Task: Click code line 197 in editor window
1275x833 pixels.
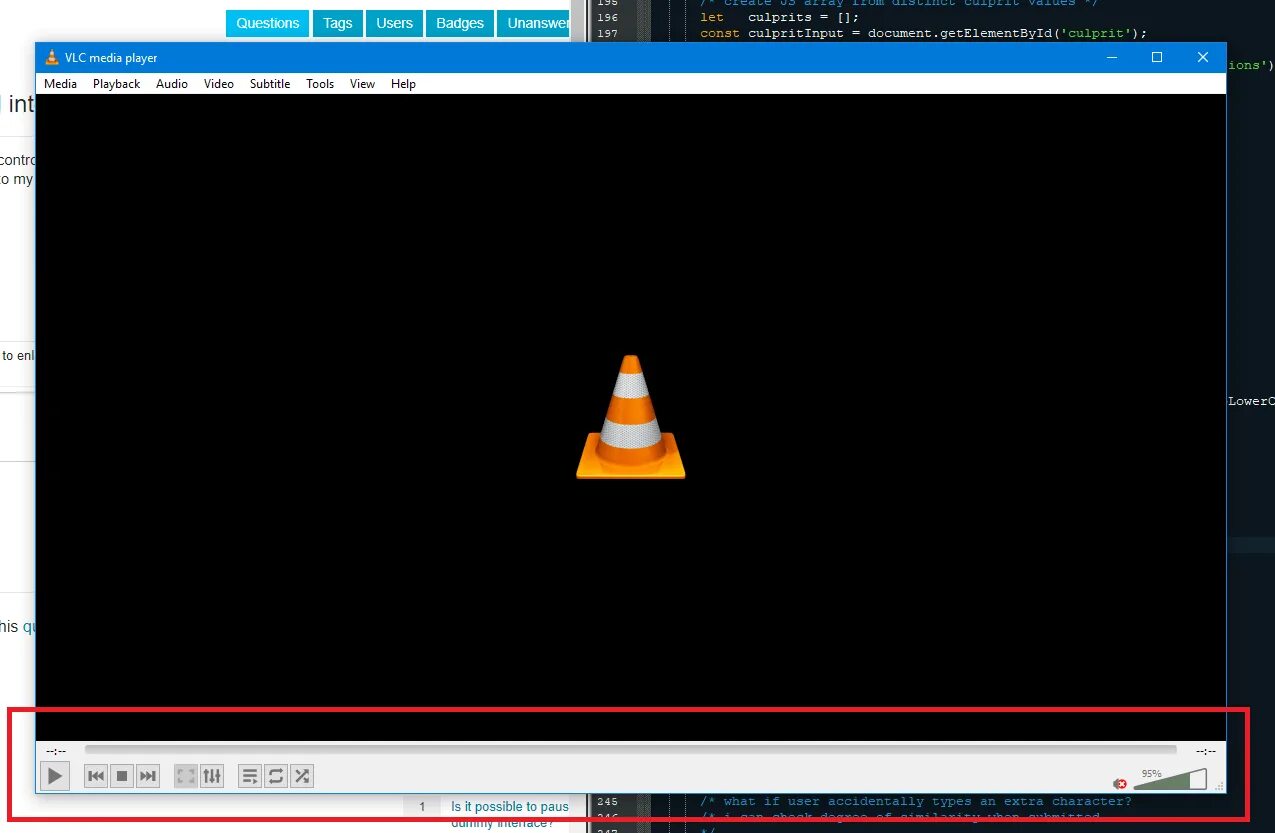Action: [923, 33]
